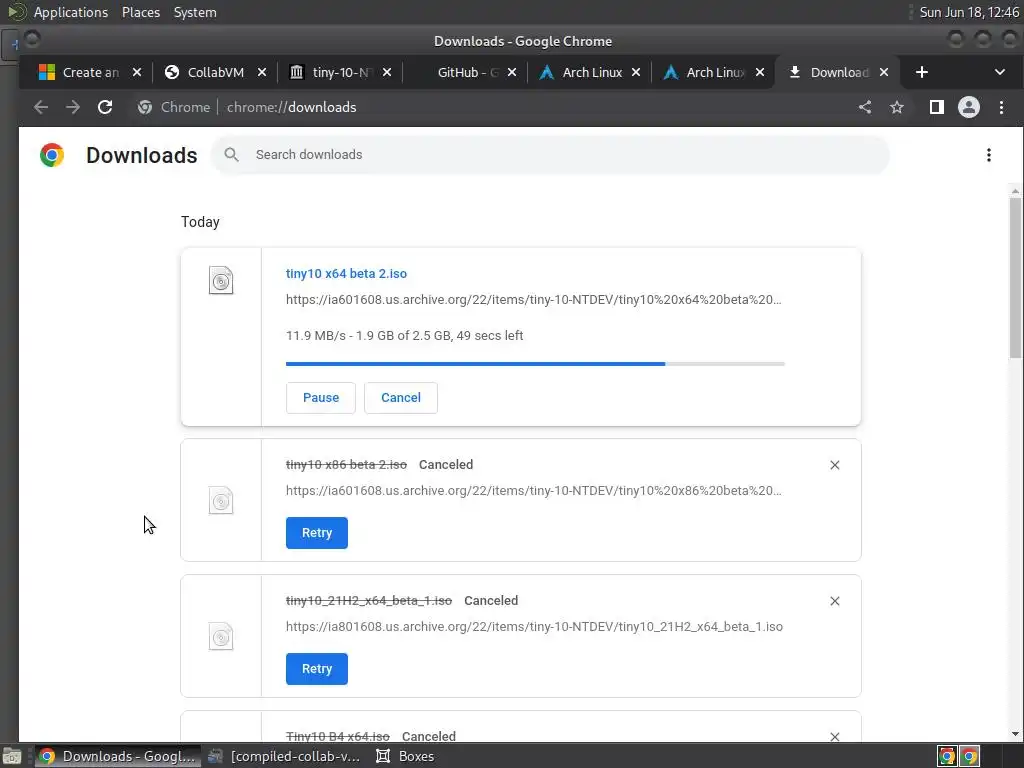Click the tiny10_21H2_x64_beta_1.iso file icon
Viewport: 1024px width, 768px height.
click(221, 637)
